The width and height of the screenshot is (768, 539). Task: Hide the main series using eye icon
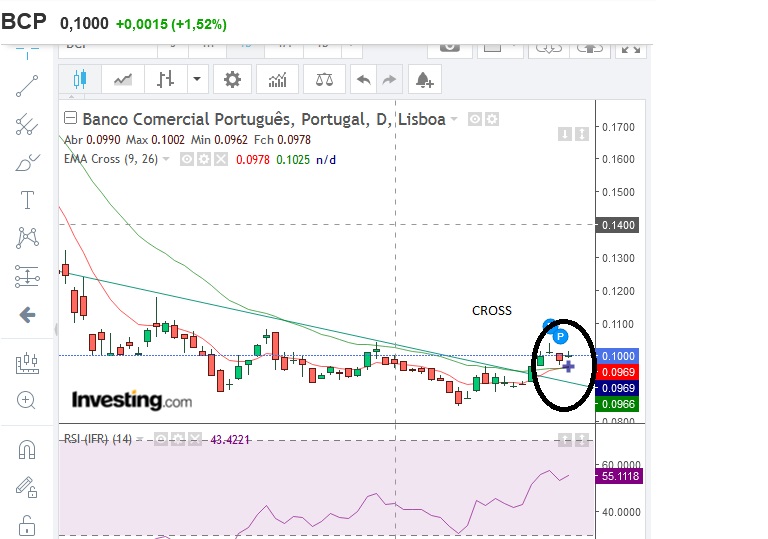(475, 119)
